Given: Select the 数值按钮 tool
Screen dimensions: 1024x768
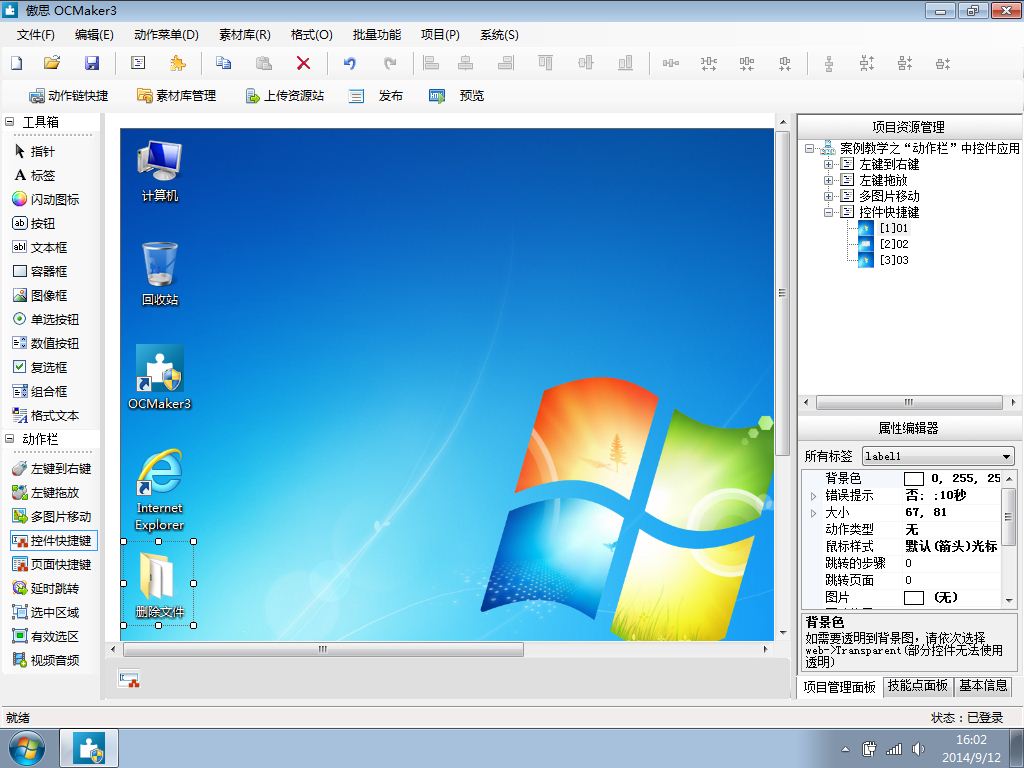Looking at the screenshot, I should coord(46,343).
